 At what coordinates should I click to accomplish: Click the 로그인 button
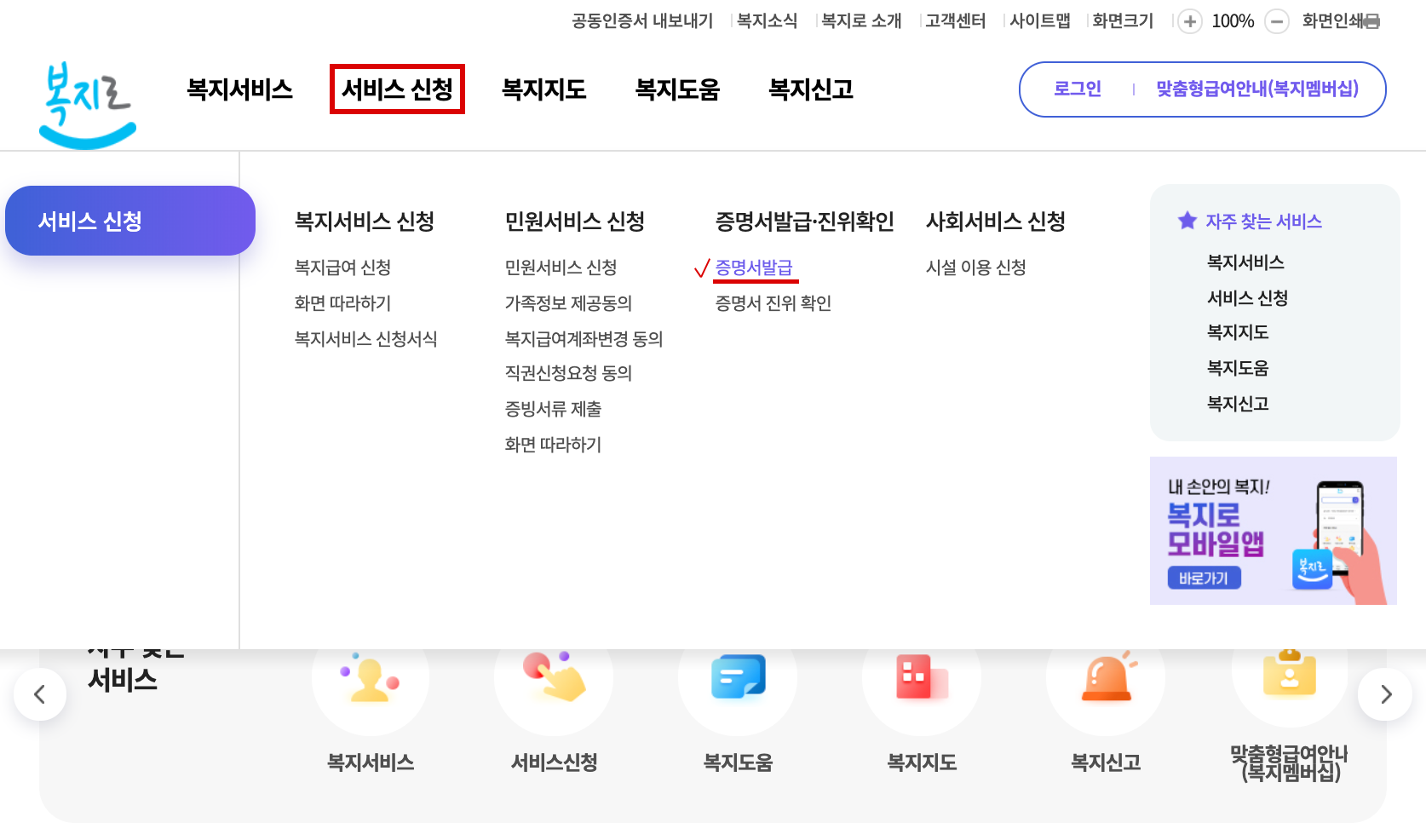click(1077, 89)
